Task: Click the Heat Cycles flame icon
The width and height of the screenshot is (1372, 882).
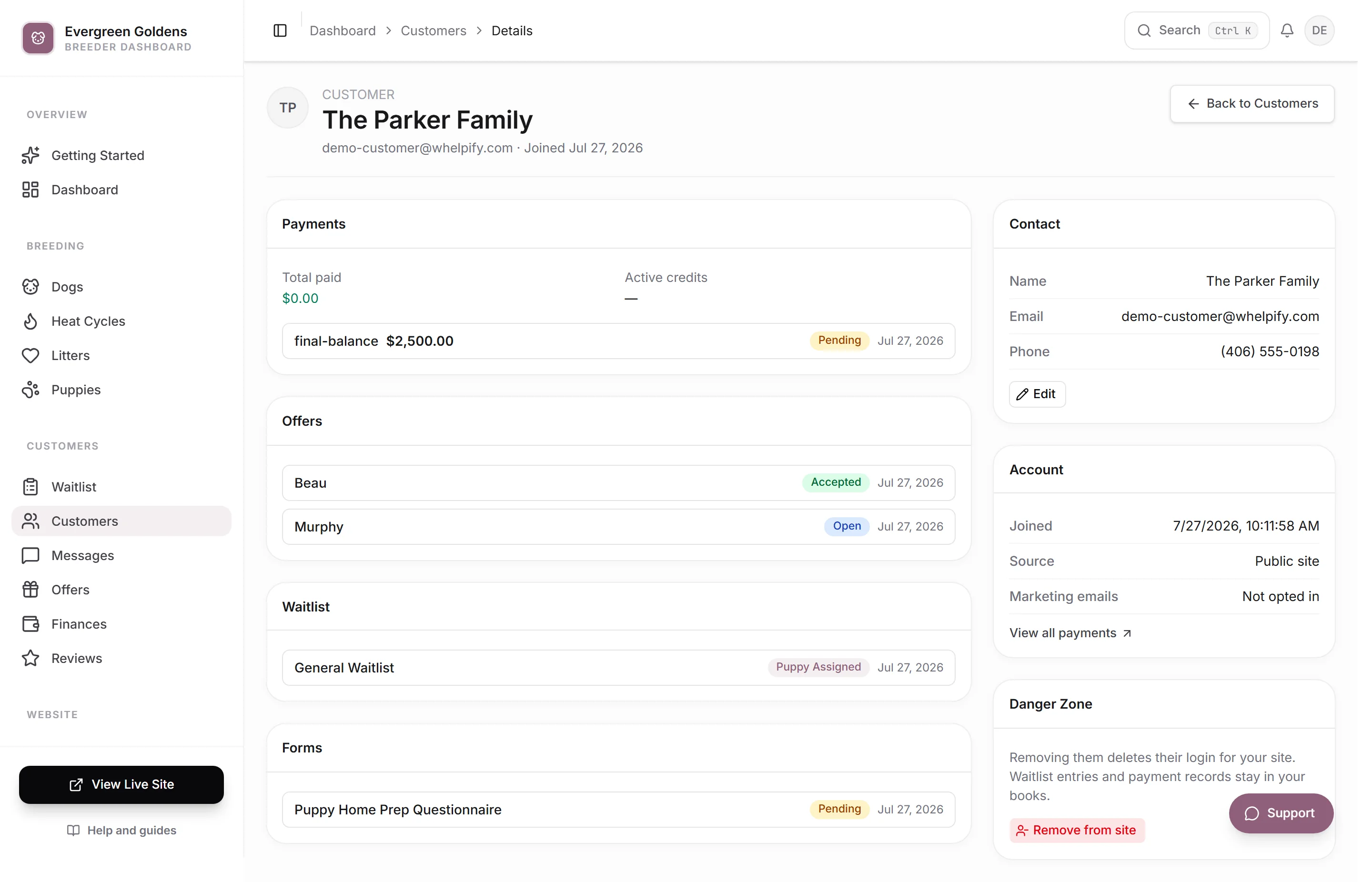Action: click(30, 321)
